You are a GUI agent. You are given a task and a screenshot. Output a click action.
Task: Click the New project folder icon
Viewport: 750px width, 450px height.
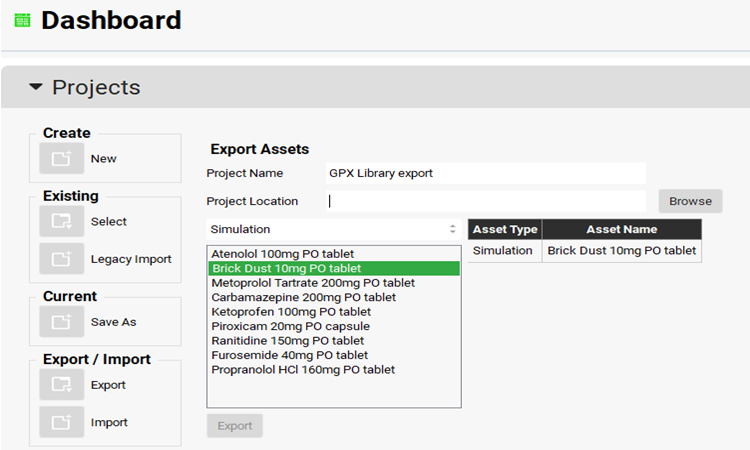click(x=61, y=159)
